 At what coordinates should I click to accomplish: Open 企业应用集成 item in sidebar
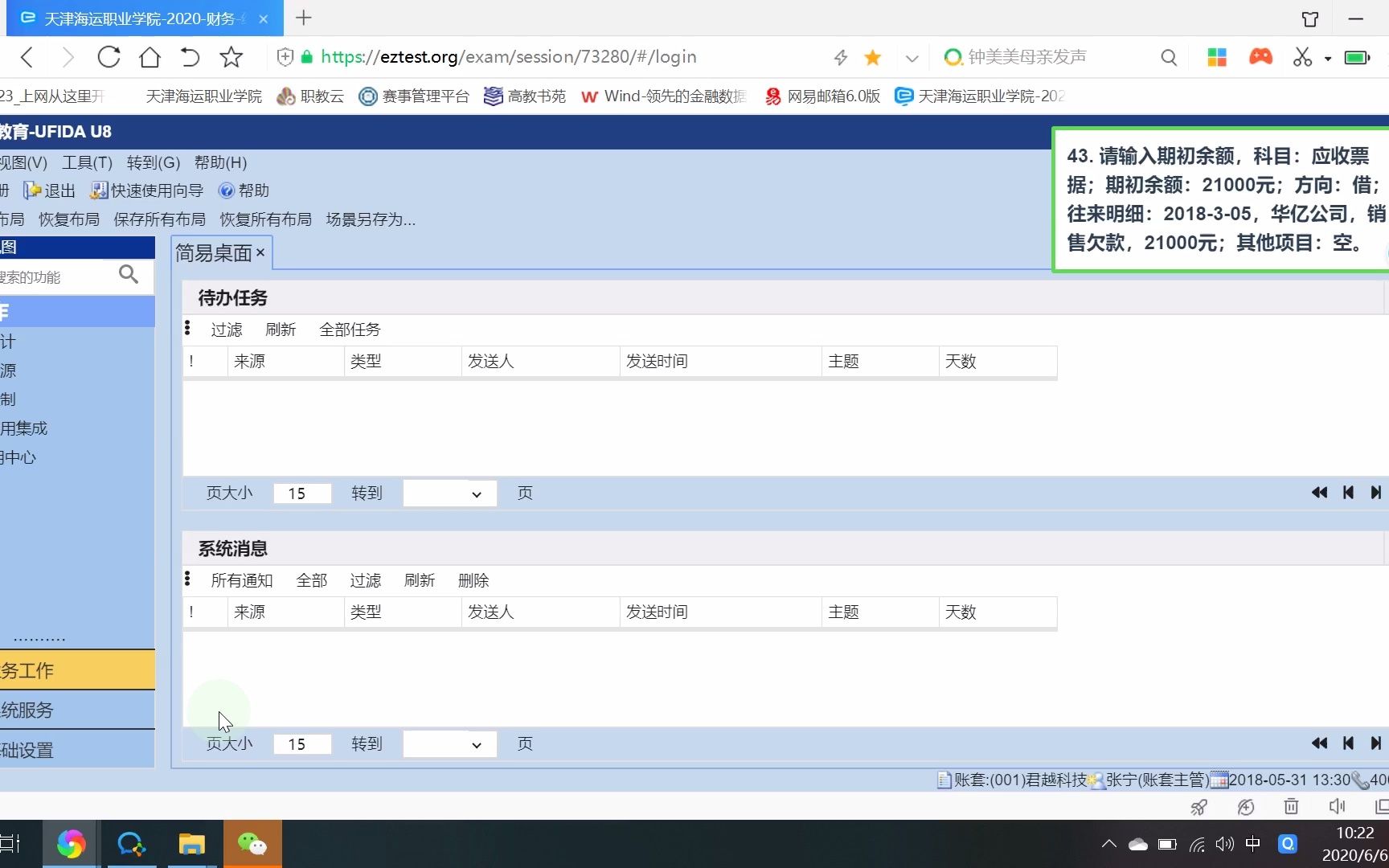[x=24, y=428]
